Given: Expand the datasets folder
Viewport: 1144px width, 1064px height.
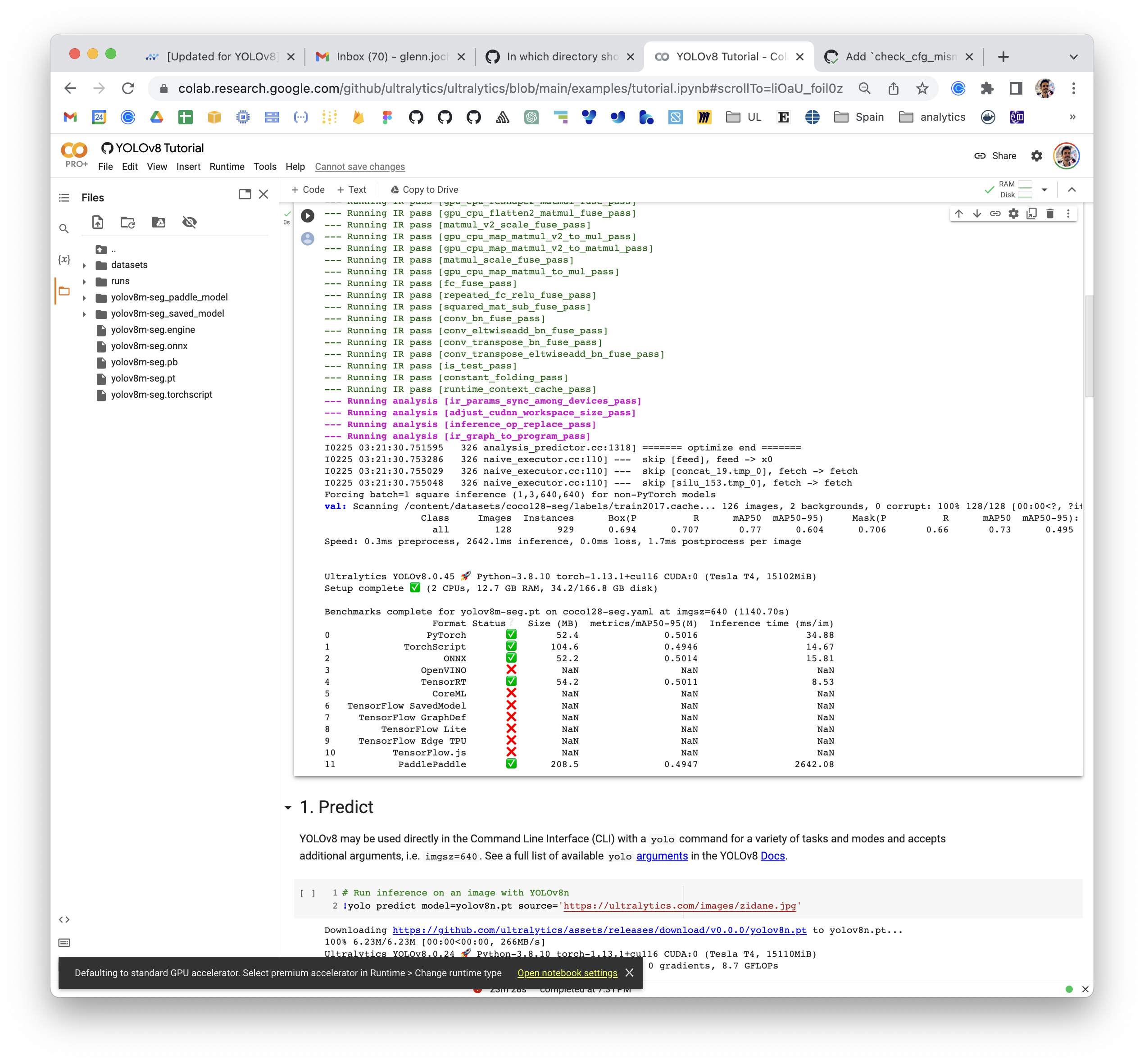Looking at the screenshot, I should click(x=85, y=265).
